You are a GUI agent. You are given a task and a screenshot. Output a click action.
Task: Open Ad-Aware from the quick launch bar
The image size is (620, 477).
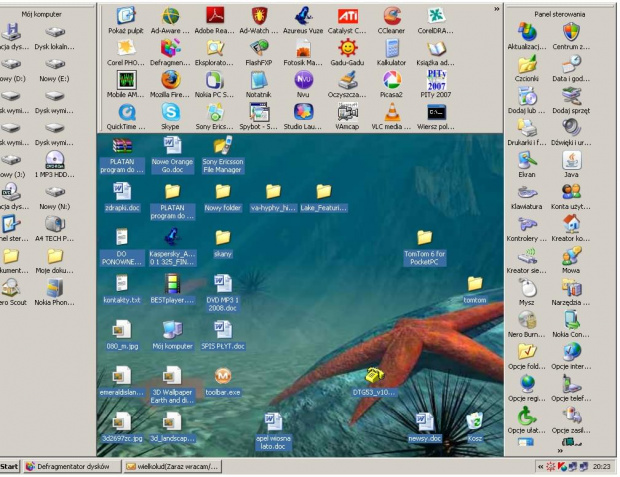point(170,21)
